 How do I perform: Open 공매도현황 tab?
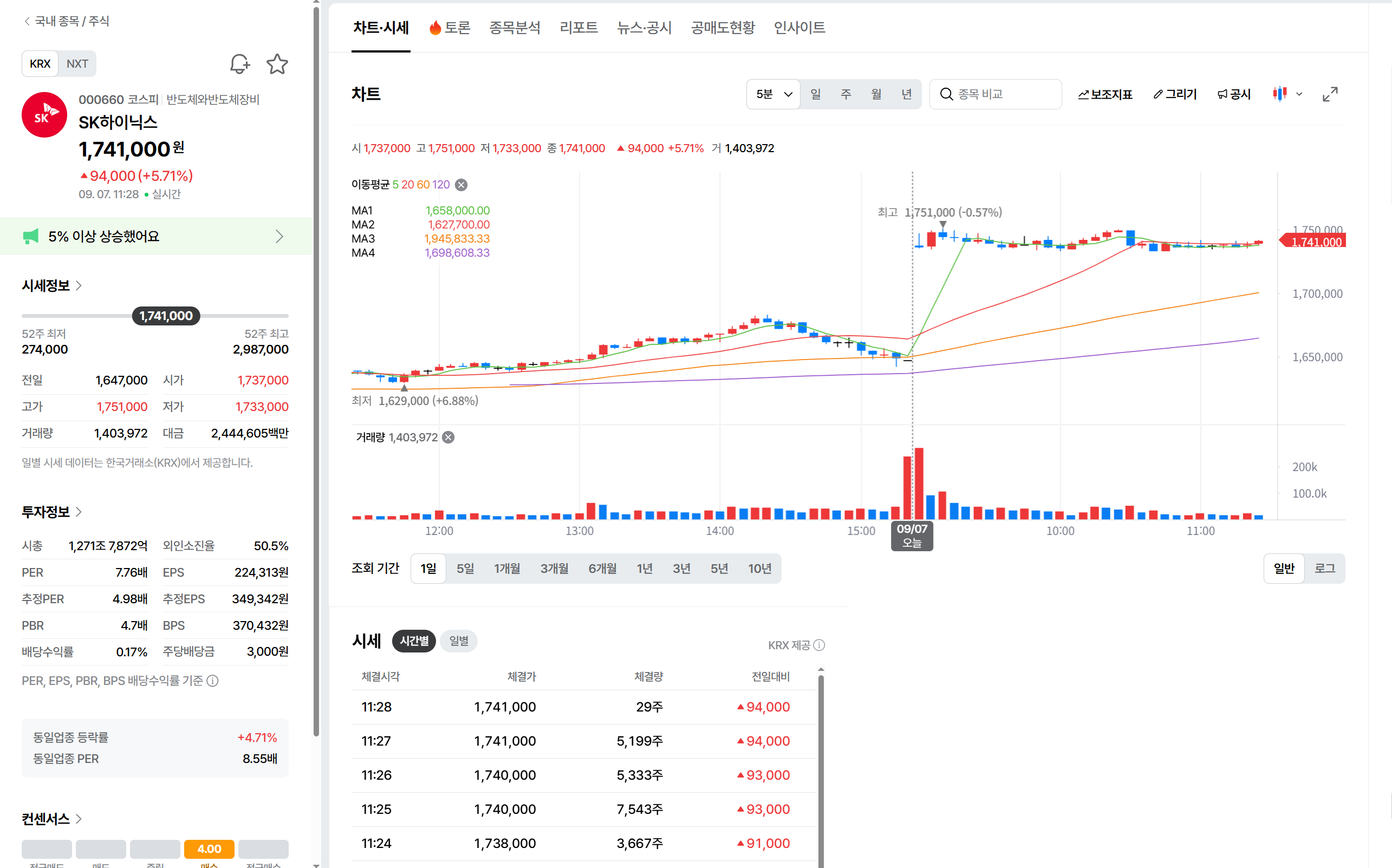pos(723,28)
